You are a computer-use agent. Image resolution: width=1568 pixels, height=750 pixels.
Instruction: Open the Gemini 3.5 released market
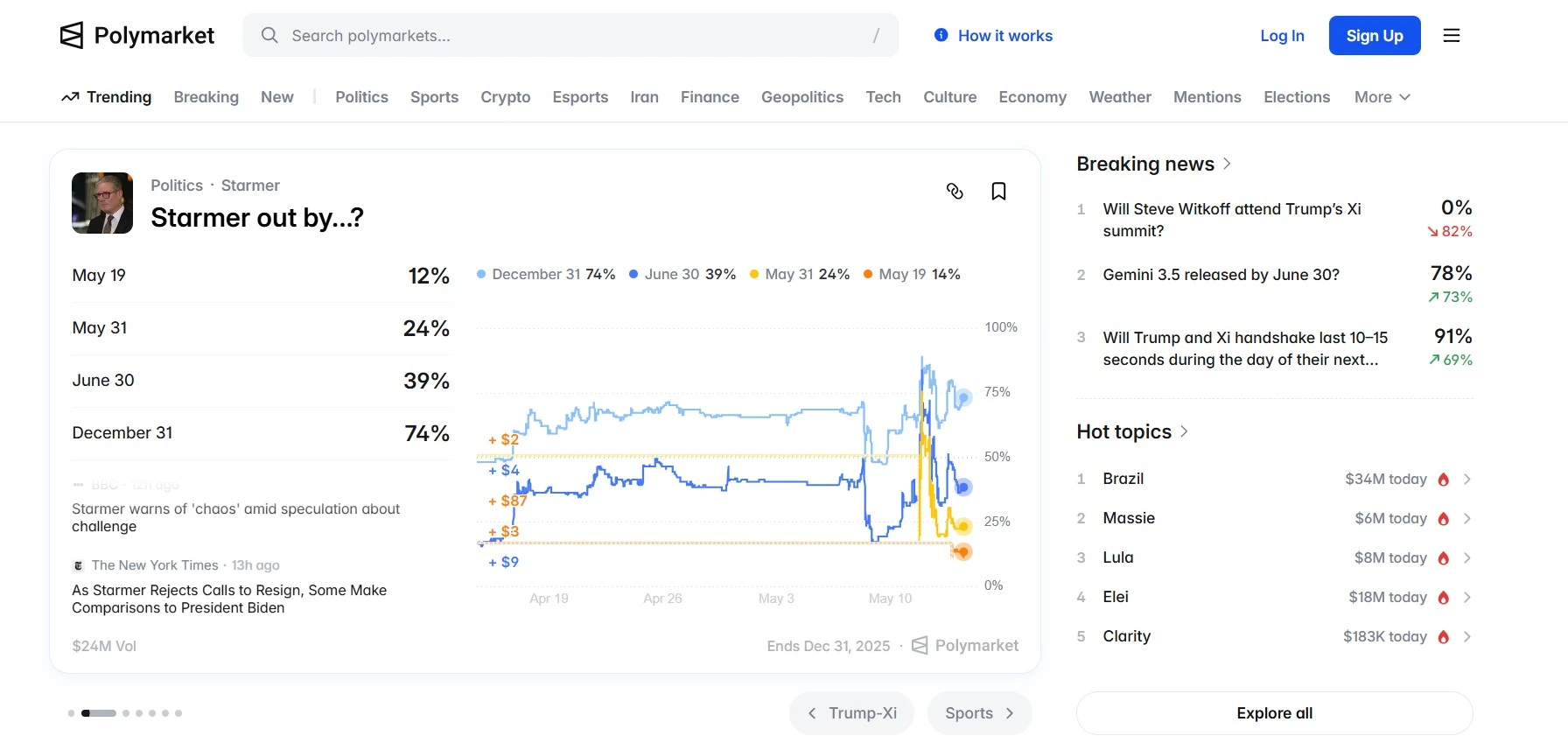coord(1275,284)
